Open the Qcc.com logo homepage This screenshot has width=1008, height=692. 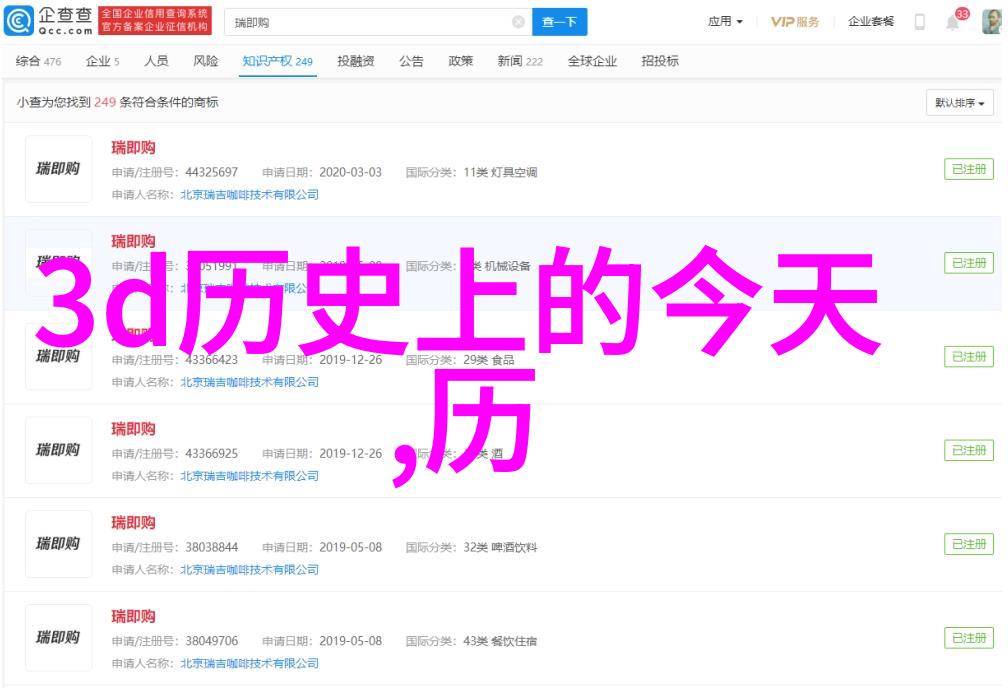tap(48, 21)
